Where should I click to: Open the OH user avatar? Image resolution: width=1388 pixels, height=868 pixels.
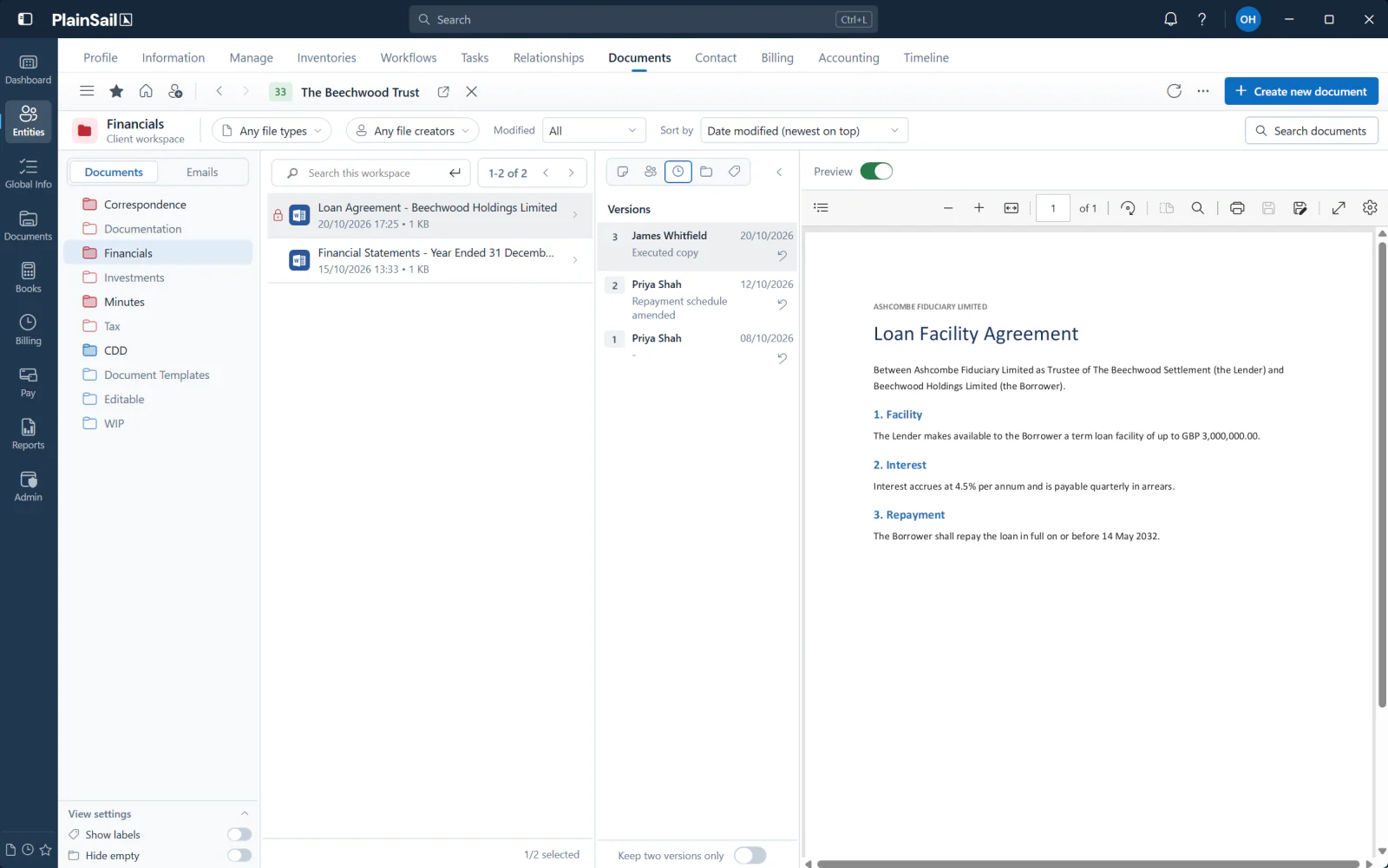1247,19
